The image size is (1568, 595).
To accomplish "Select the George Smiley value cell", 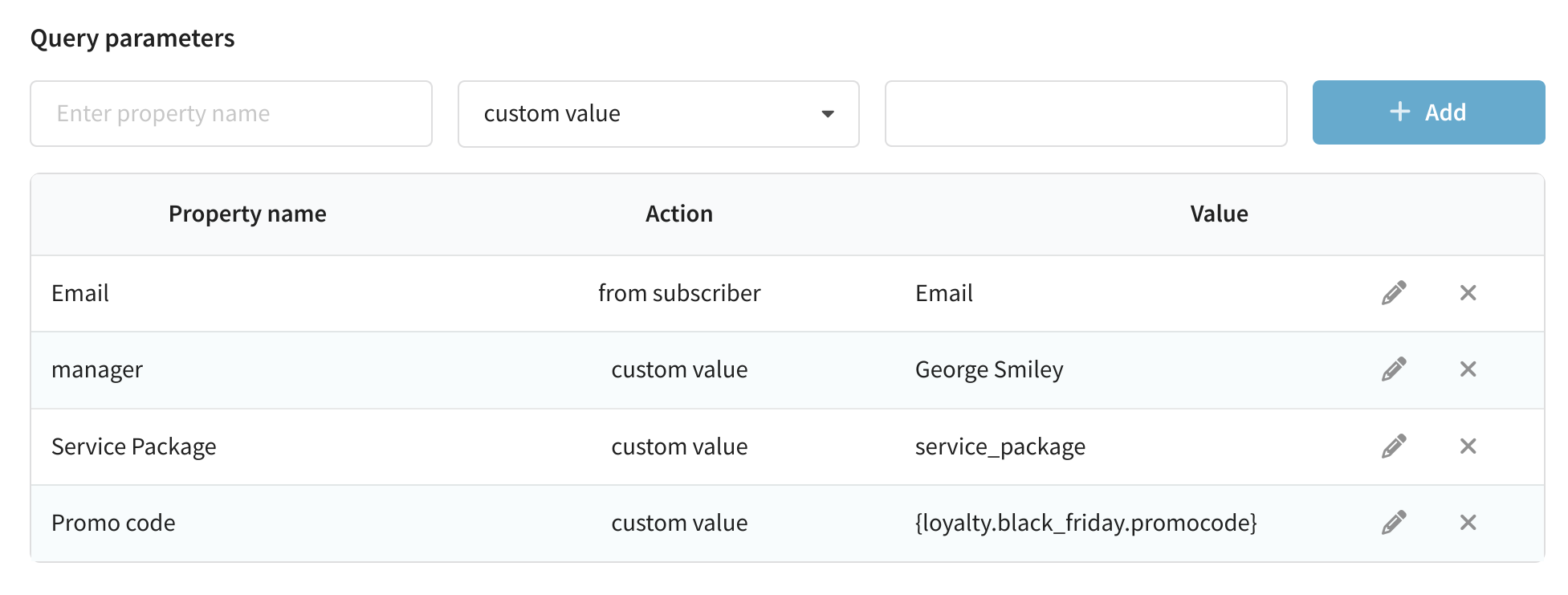I will 989,369.
